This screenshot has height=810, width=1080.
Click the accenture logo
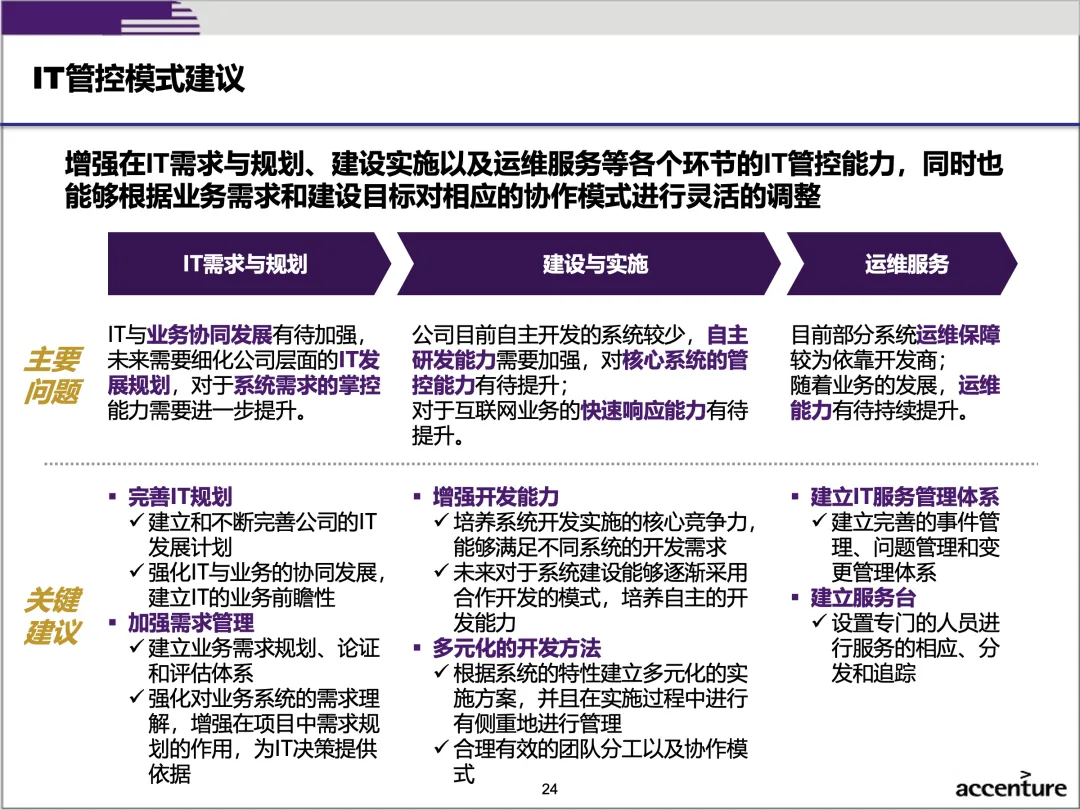coord(1010,785)
